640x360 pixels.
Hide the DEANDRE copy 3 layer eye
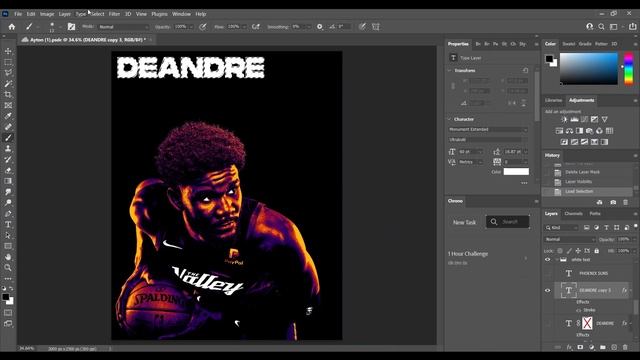coord(548,291)
